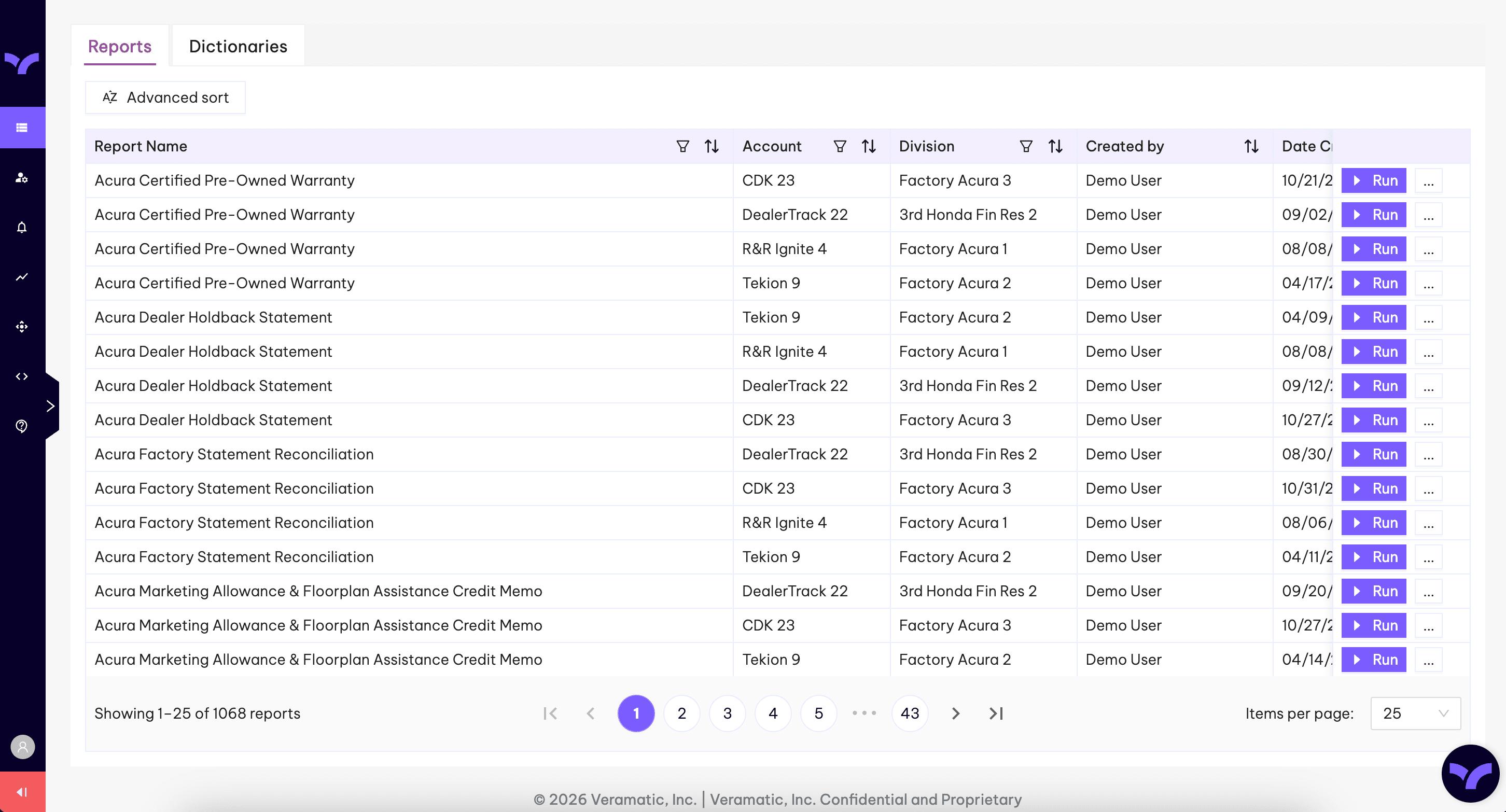Switch to the Dictionaries tab
The image size is (1506, 812).
pyautogui.click(x=238, y=46)
